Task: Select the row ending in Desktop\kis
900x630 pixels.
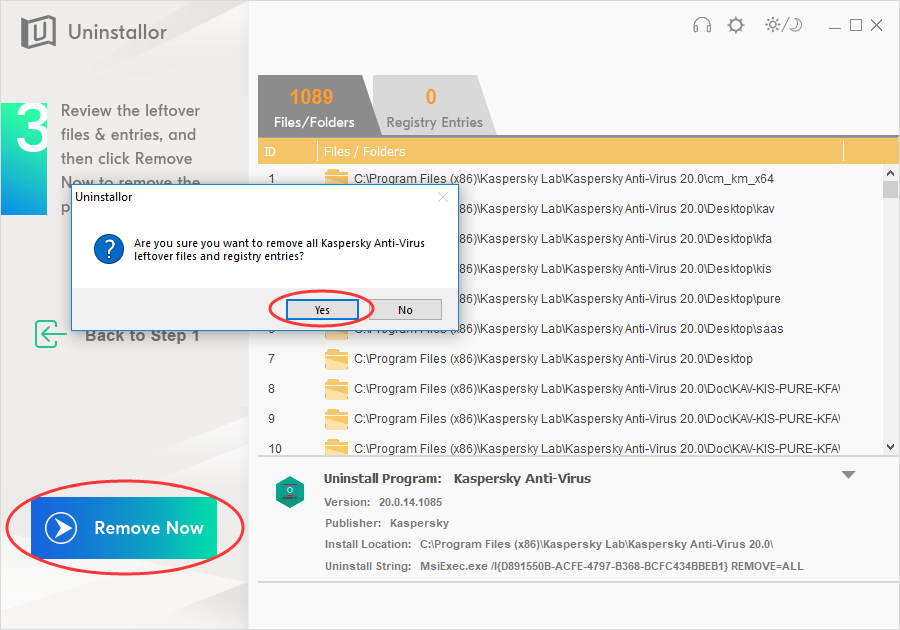Action: tap(615, 269)
